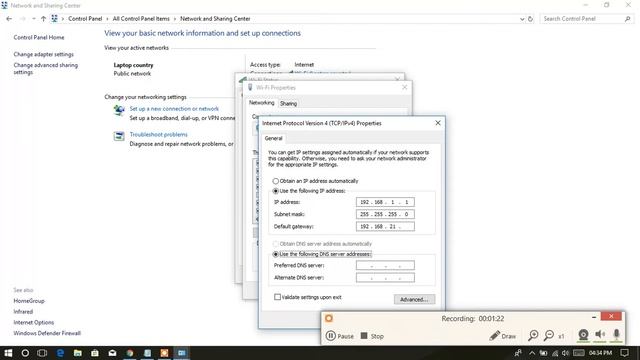Click the Default gateway field

click(385, 227)
